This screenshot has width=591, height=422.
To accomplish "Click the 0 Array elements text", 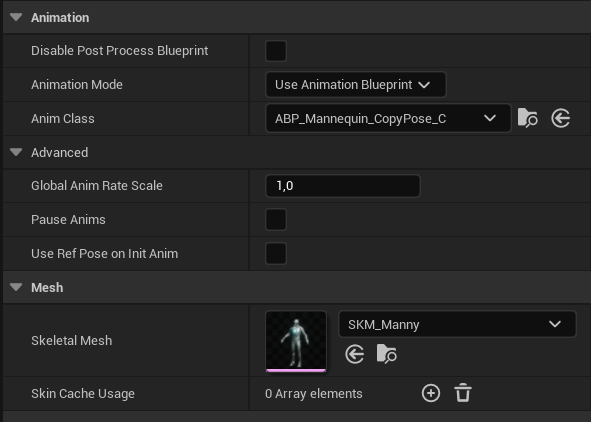I will click(314, 393).
